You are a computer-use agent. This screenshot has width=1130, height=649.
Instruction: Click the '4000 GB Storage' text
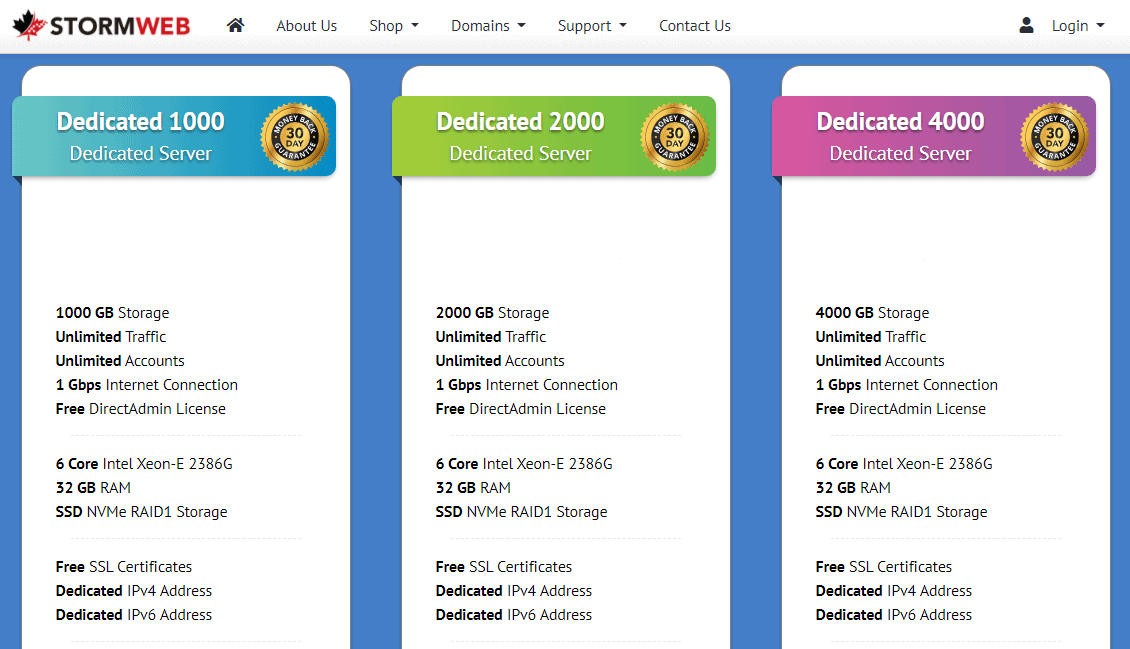coord(872,313)
